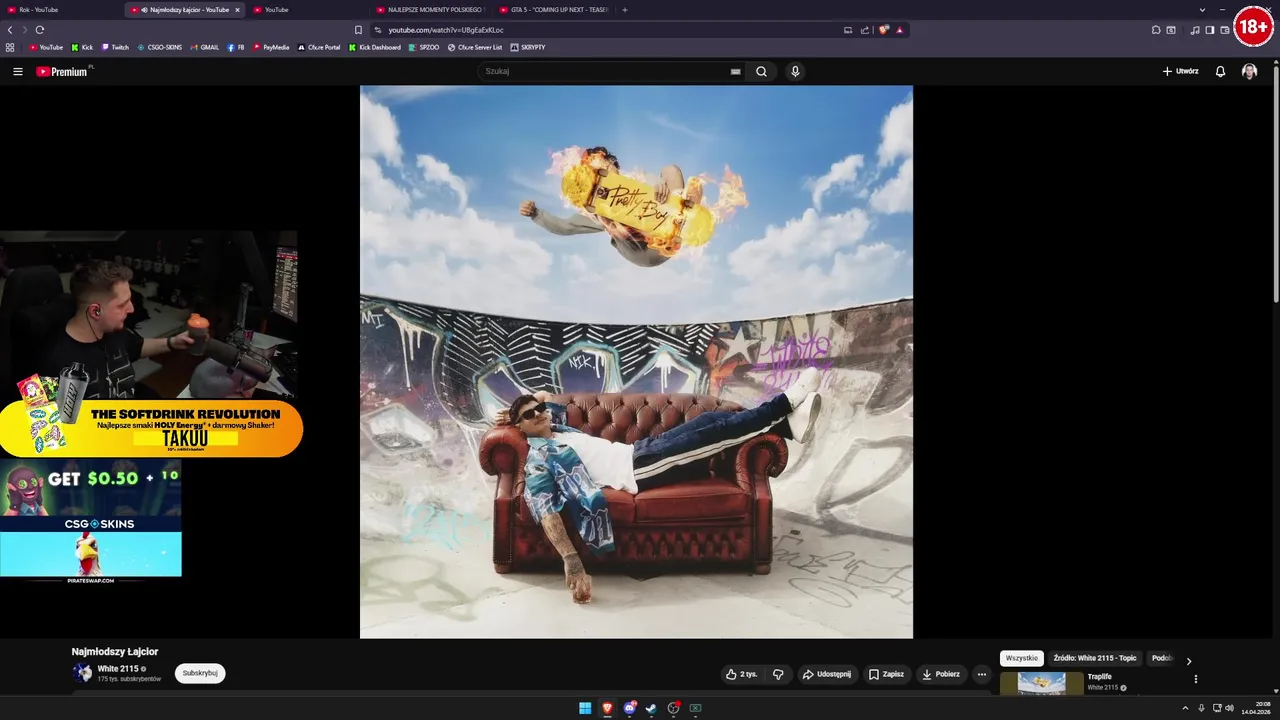Open tab list dropdown chevron
This screenshot has width=1280, height=720.
1202,10
